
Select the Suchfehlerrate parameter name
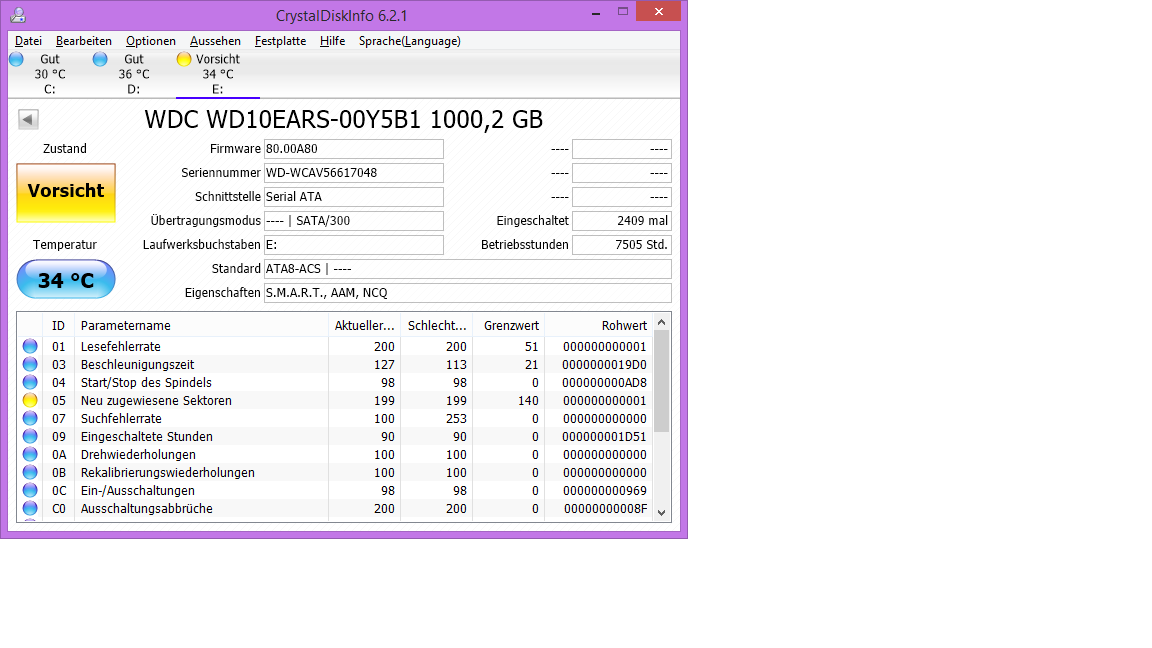point(121,419)
